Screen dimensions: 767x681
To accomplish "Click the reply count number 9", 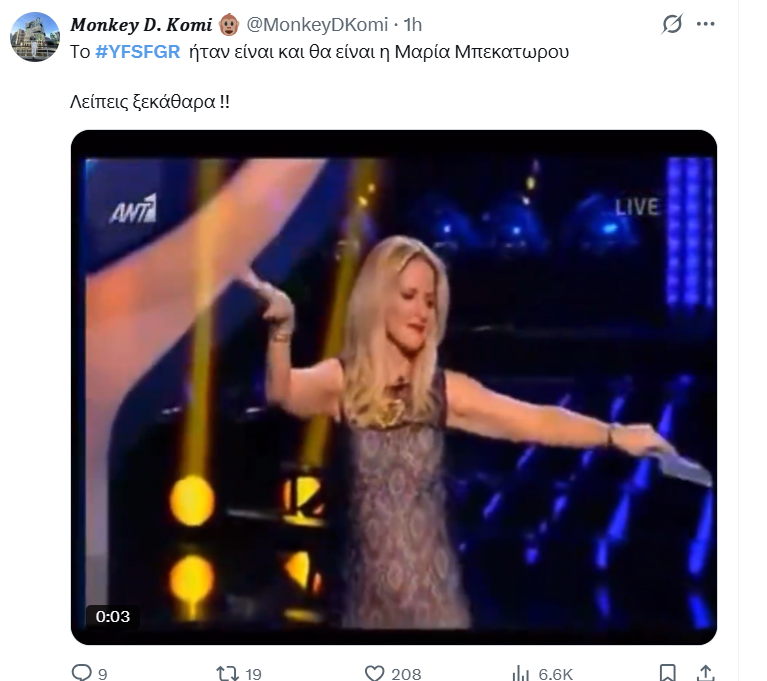I will tap(103, 674).
